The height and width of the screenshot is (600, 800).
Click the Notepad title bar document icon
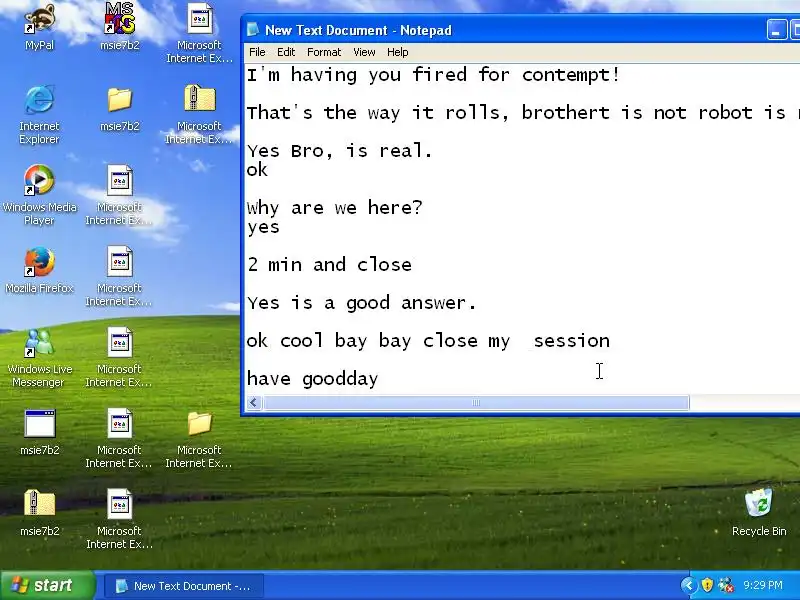253,30
